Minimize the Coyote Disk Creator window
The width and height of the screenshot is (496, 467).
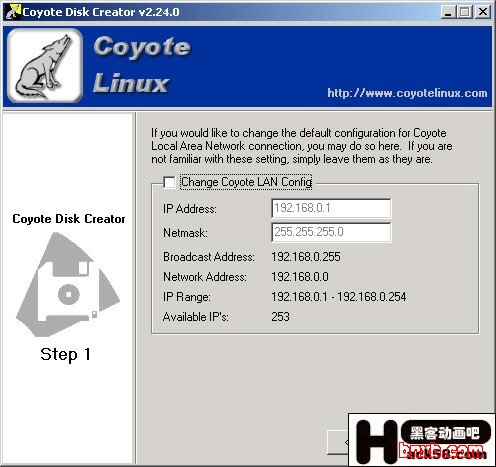click(x=448, y=13)
